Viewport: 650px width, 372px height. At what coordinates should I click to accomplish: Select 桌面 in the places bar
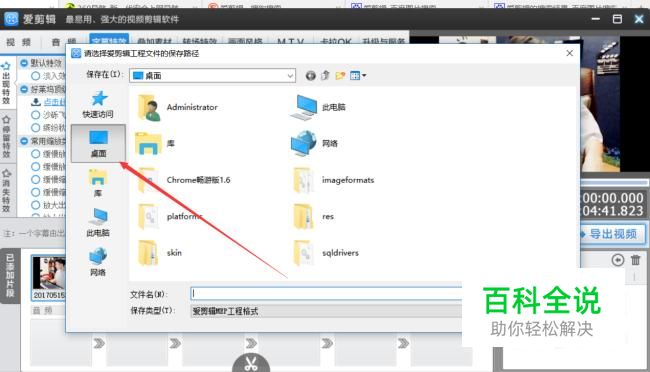[98, 143]
